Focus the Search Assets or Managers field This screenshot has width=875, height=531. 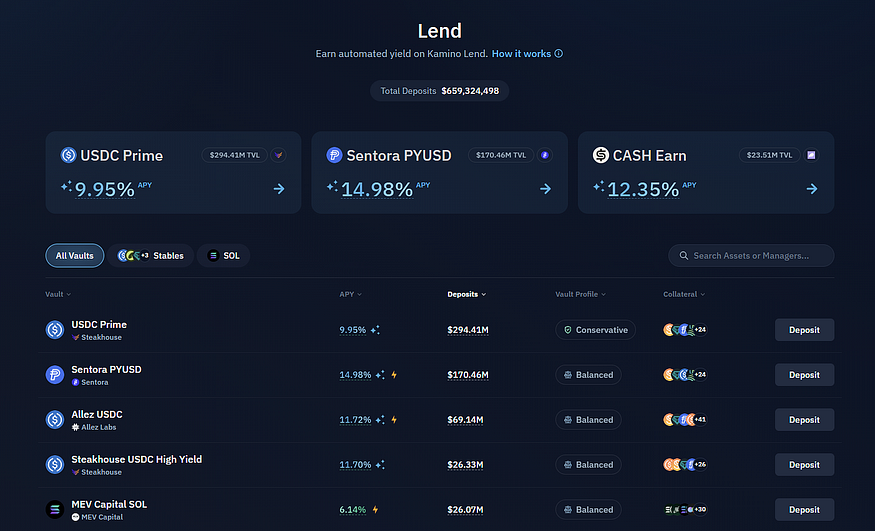pos(751,255)
